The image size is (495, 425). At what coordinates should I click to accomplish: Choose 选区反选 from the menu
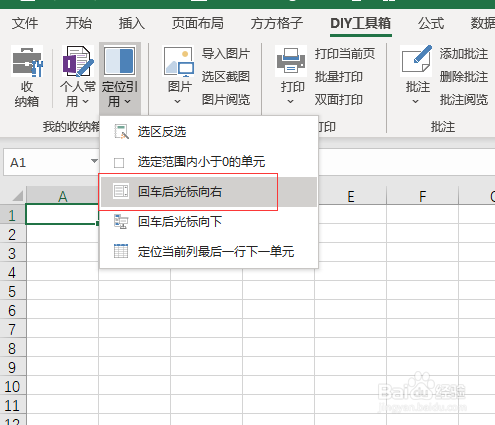pos(209,132)
